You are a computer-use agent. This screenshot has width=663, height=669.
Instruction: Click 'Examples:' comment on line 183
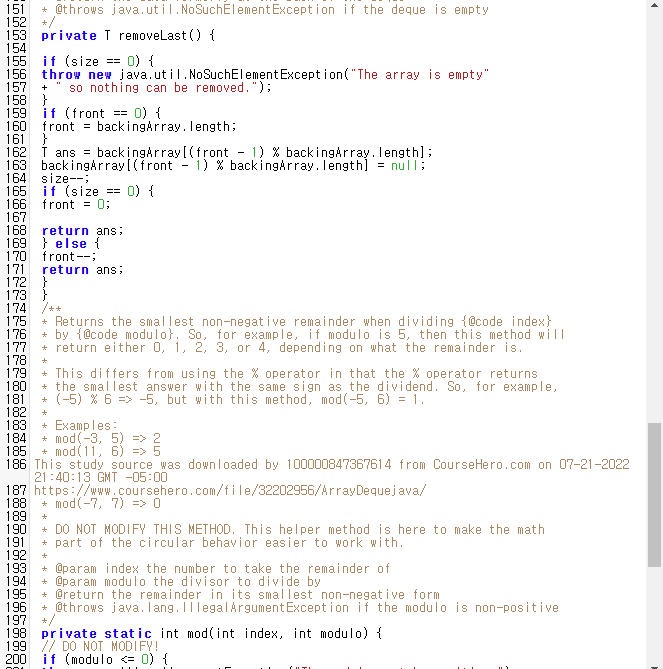(86, 426)
